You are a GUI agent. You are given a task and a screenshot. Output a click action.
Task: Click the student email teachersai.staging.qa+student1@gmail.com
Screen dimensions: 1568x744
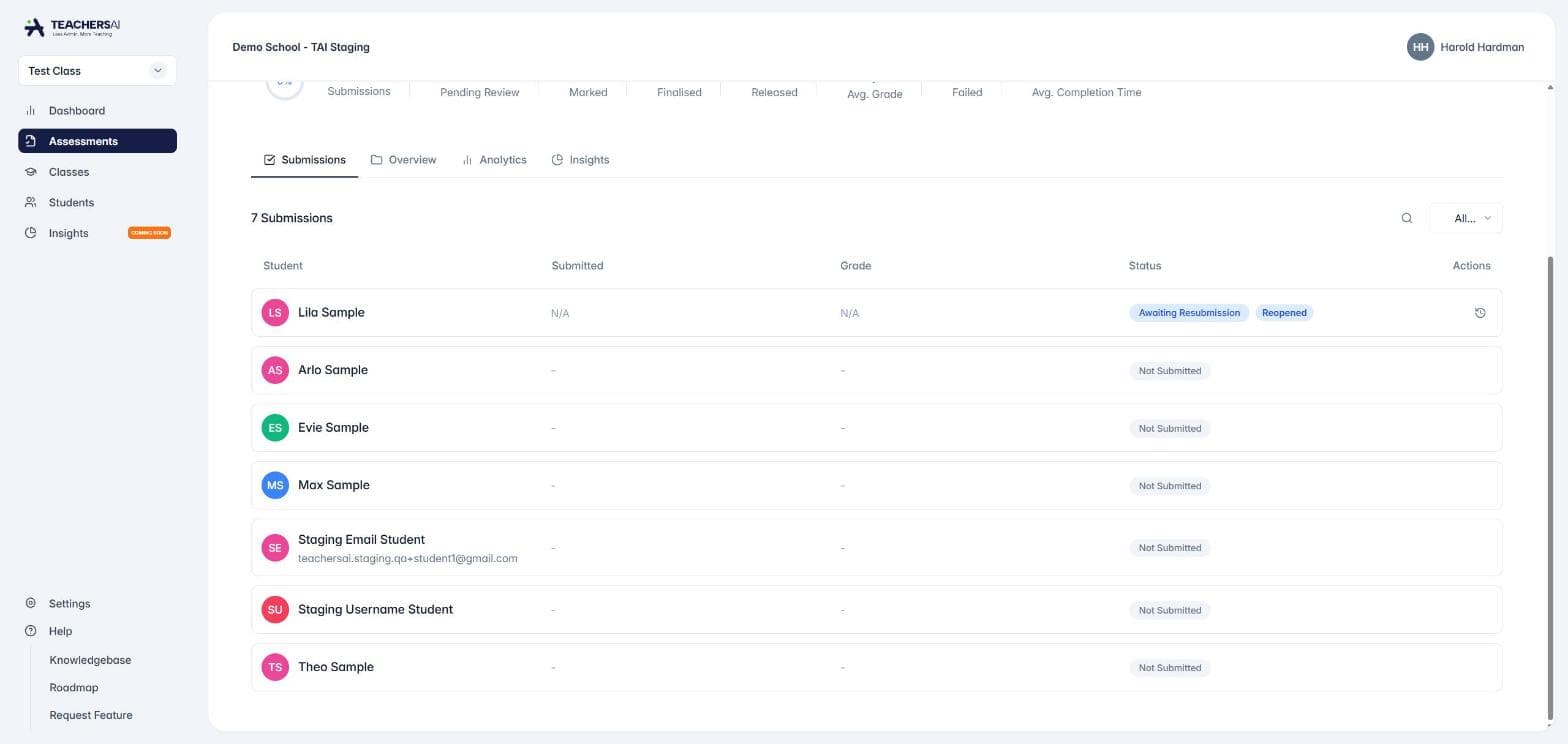[x=408, y=558]
